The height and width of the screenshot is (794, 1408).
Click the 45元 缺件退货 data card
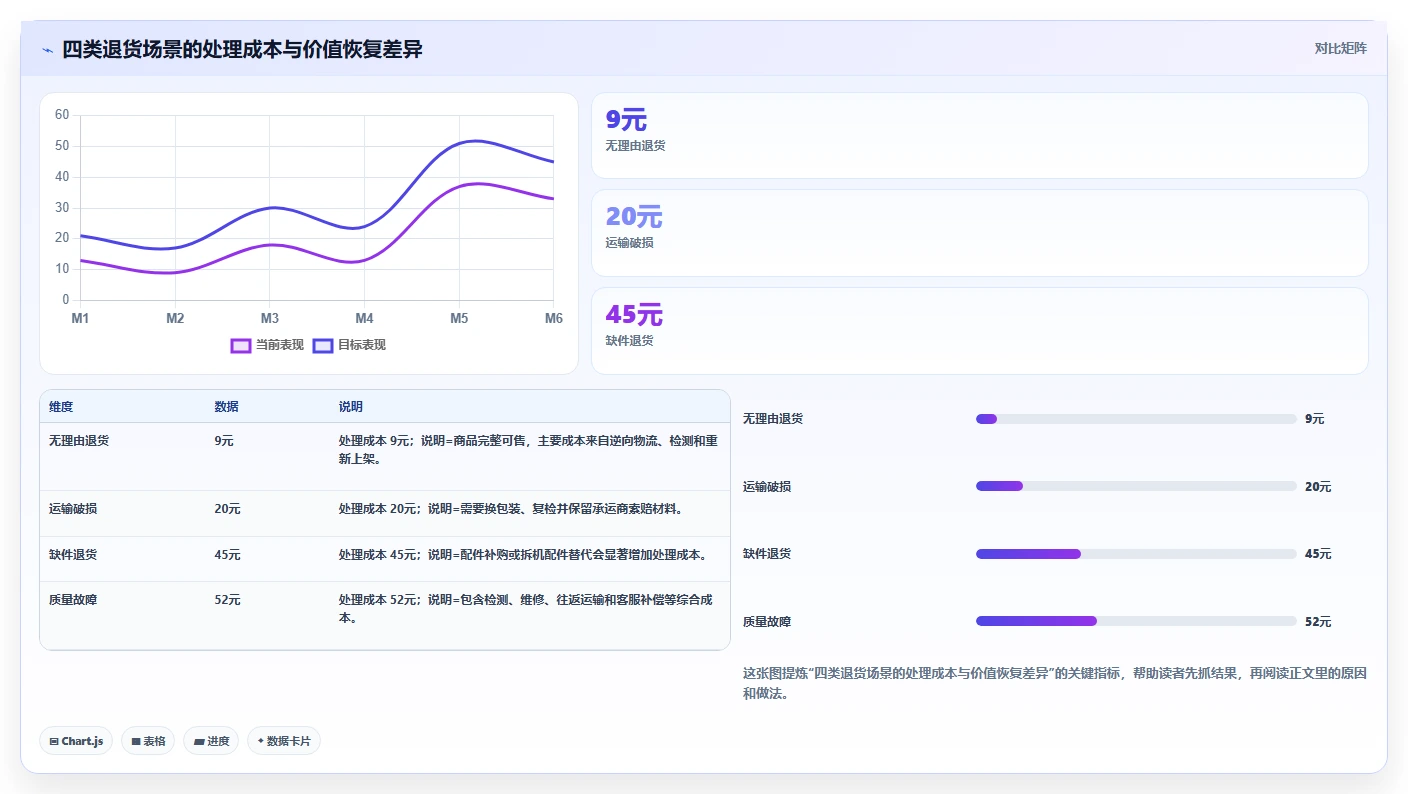click(979, 331)
